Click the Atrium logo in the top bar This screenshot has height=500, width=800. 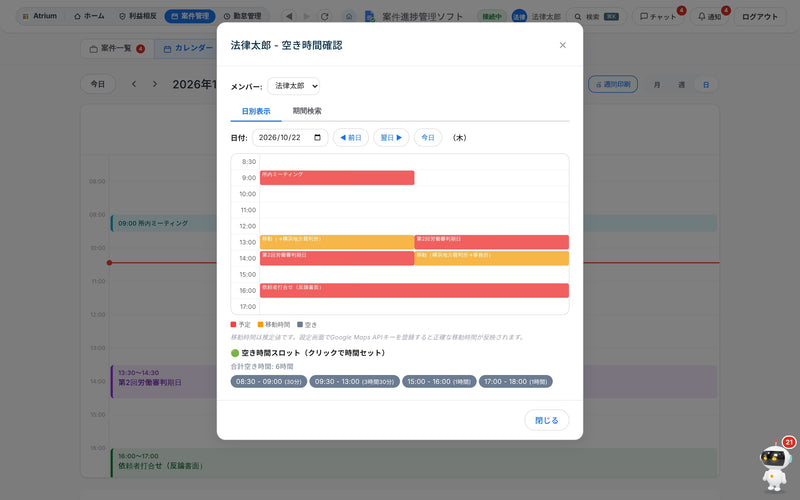pos(40,16)
